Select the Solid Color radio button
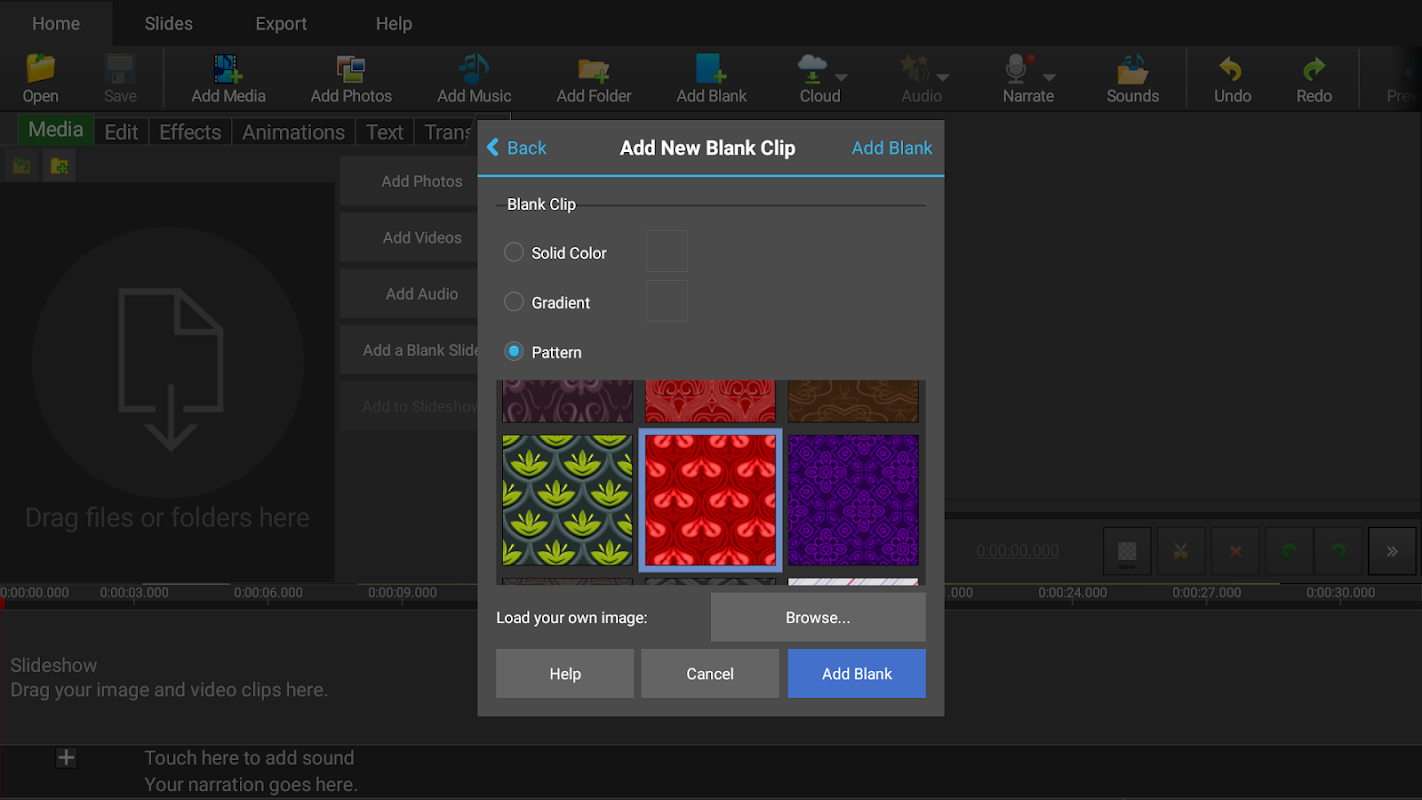Image resolution: width=1422 pixels, height=800 pixels. (514, 253)
